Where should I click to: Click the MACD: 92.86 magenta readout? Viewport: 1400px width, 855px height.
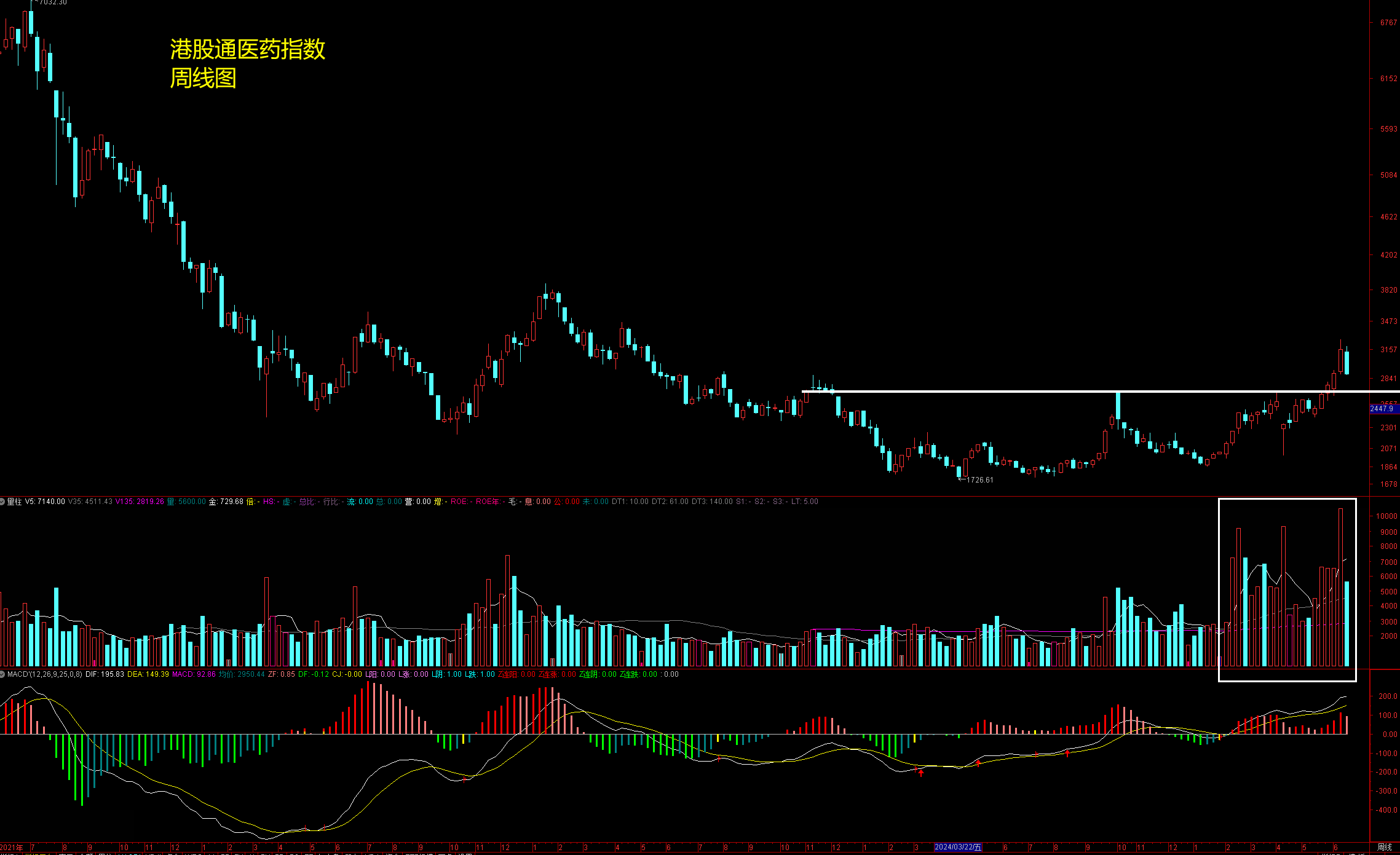pyautogui.click(x=194, y=674)
